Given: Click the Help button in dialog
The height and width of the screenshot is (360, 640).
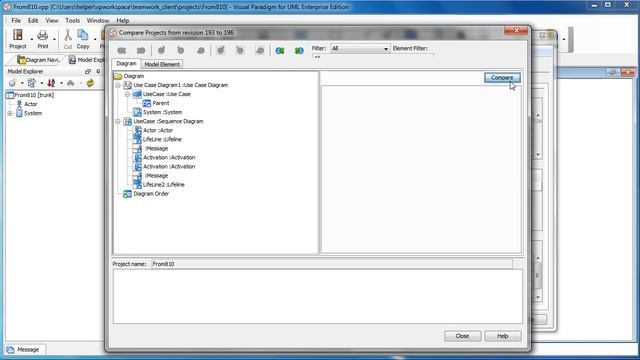Looking at the screenshot, I should pos(502,336).
